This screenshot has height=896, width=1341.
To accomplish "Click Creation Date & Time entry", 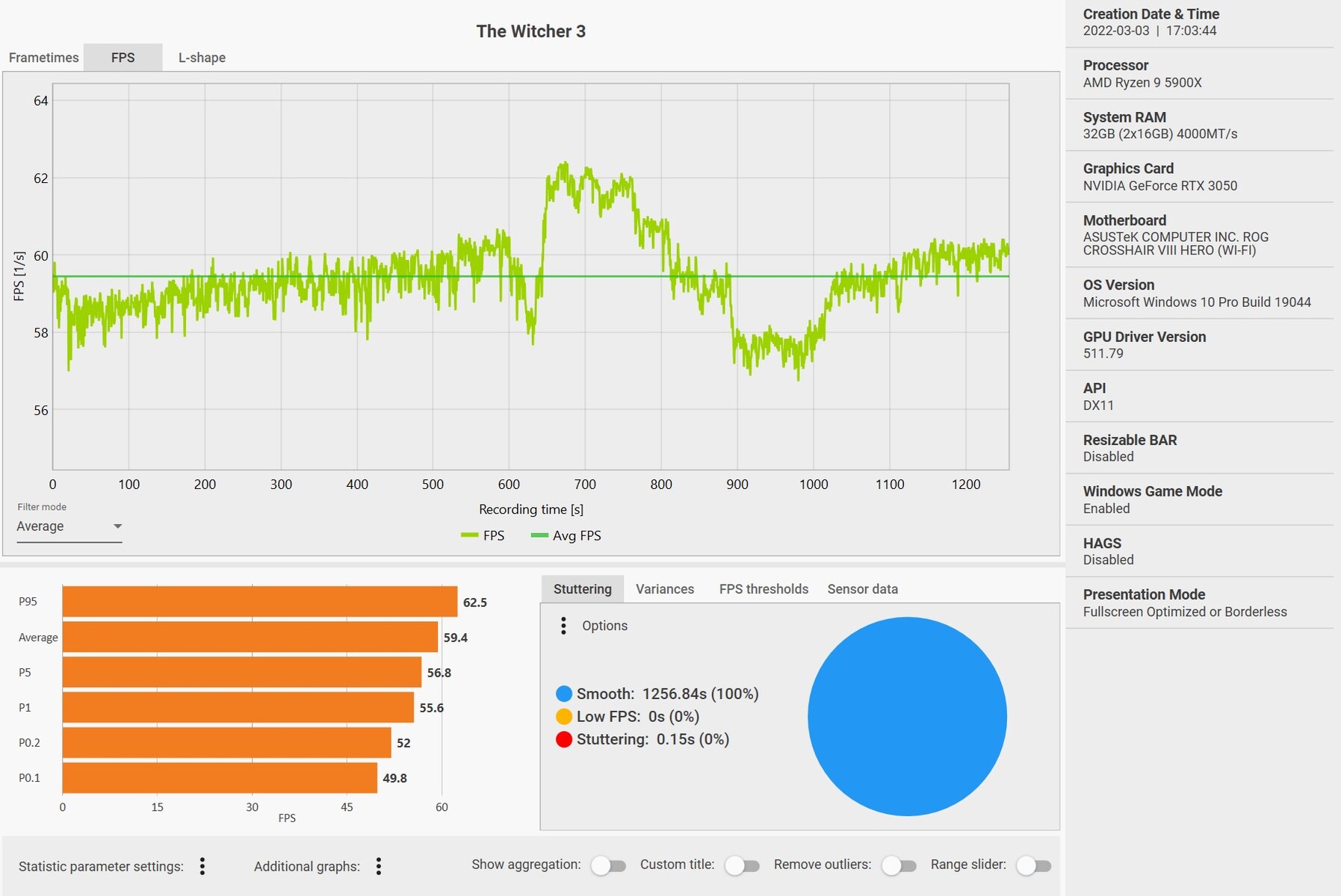I will (x=1200, y=22).
